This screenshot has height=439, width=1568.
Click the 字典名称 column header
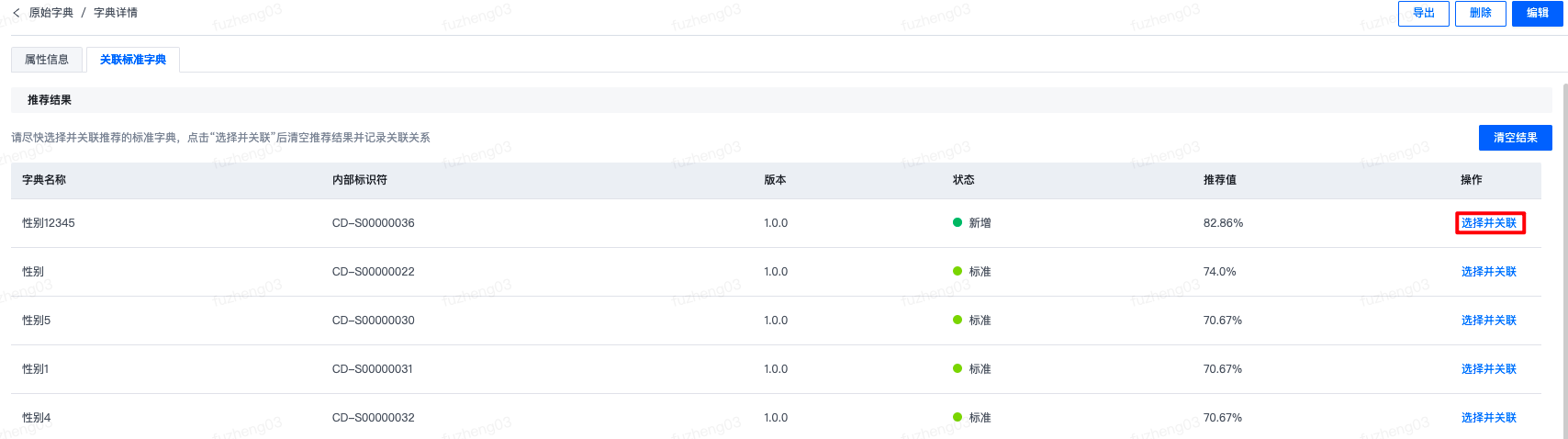[x=44, y=180]
